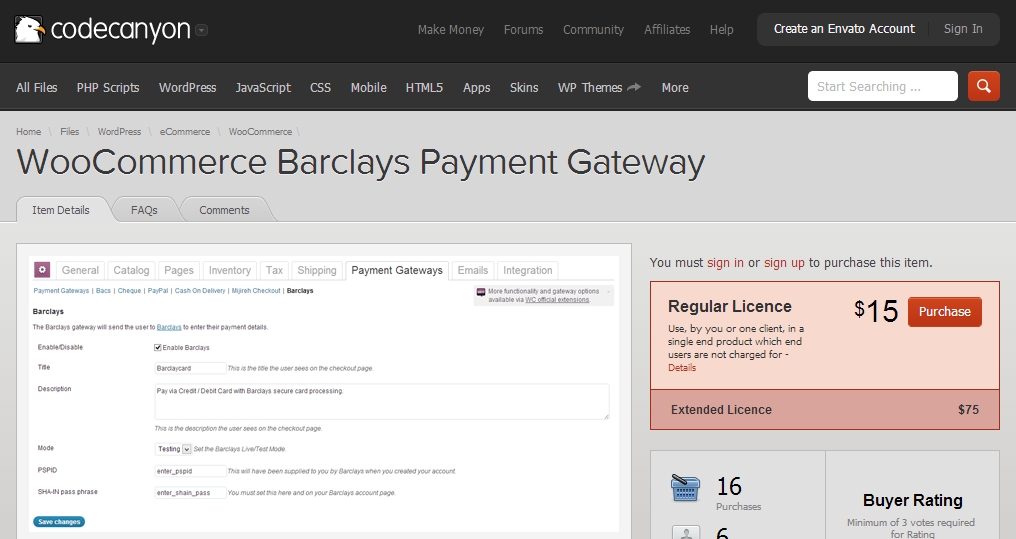Click the Cash On Delivery sub-link
1016x539 pixels.
click(200, 291)
